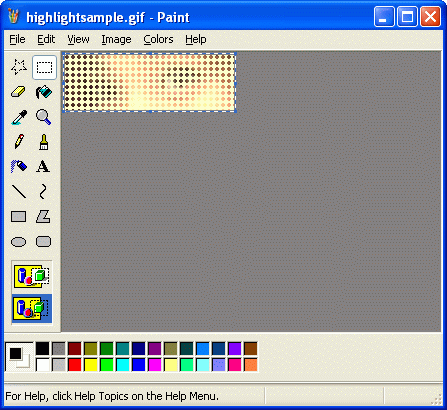447x410 pixels.
Task: Choose the magenta swatch
Action: pyautogui.click(x=155, y=365)
